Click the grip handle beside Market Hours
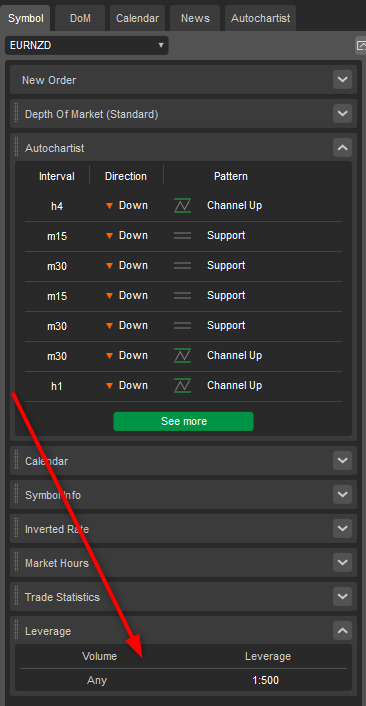The height and width of the screenshot is (706, 366). (x=17, y=563)
